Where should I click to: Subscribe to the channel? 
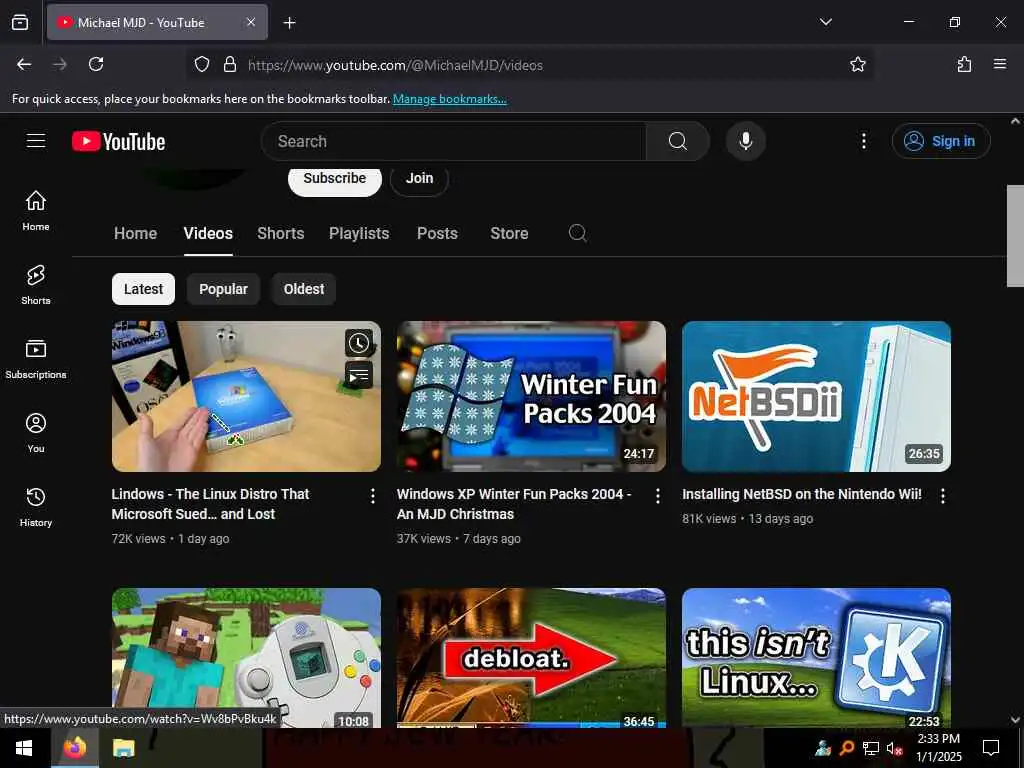334,180
